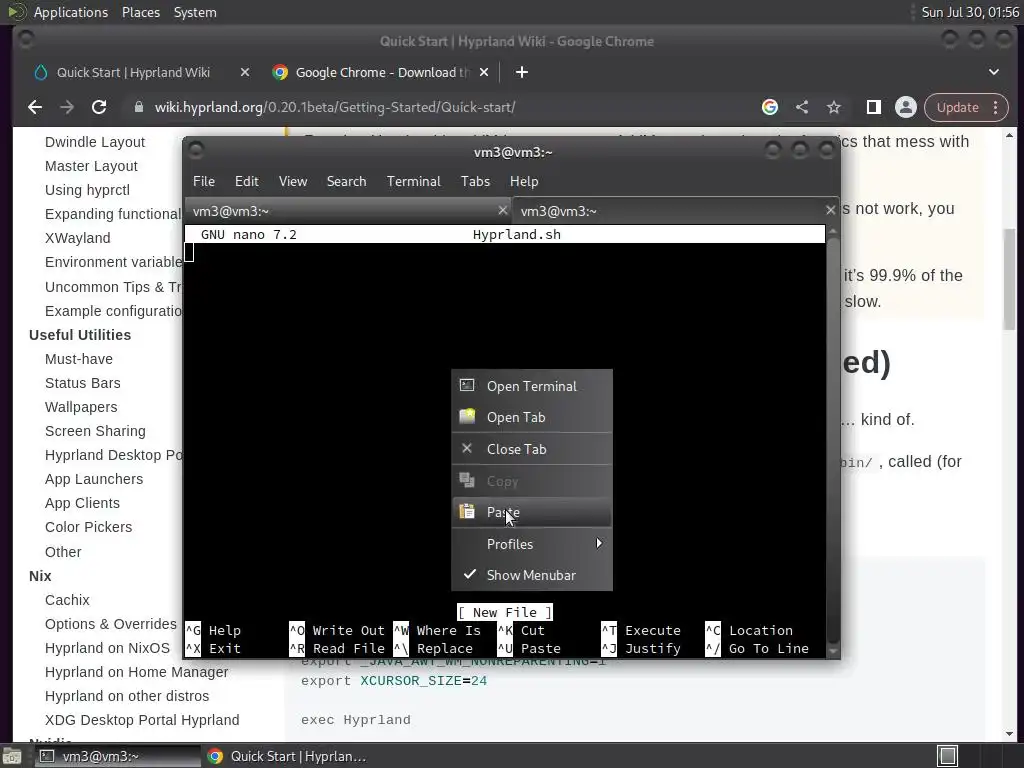Open the Places menu
The image size is (1024, 768).
[x=141, y=12]
